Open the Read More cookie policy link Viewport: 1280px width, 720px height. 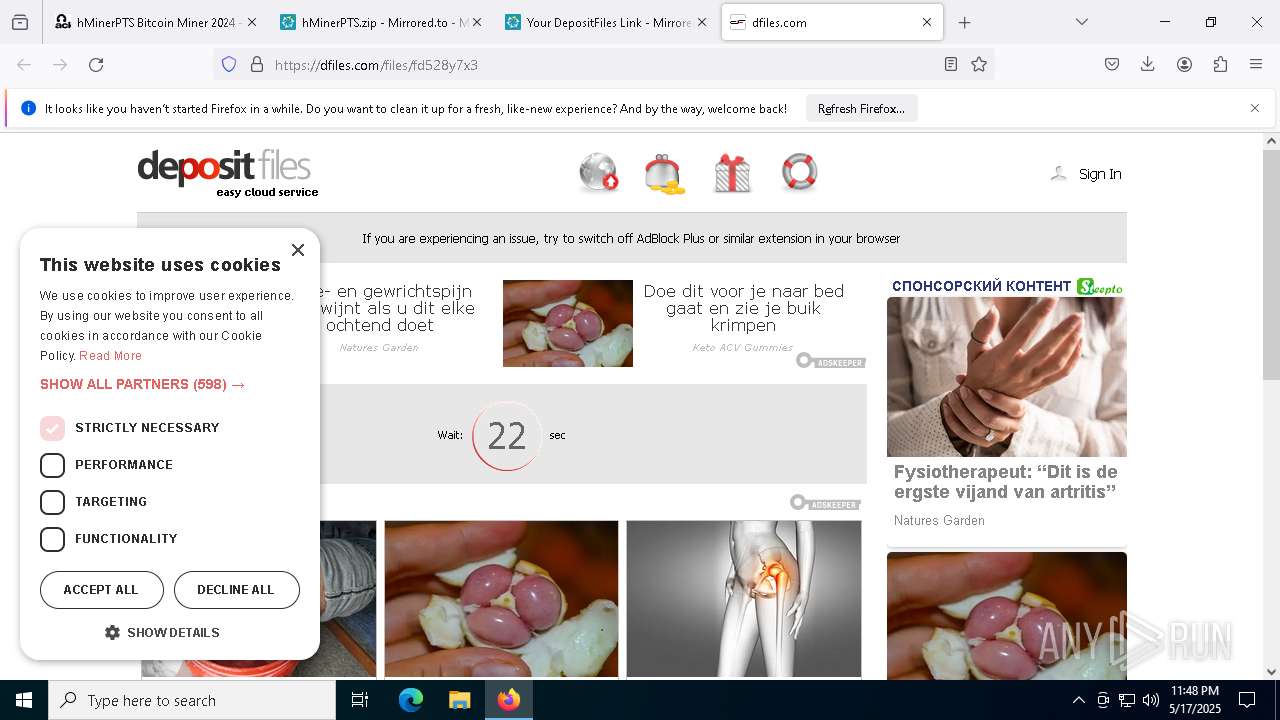click(x=110, y=356)
